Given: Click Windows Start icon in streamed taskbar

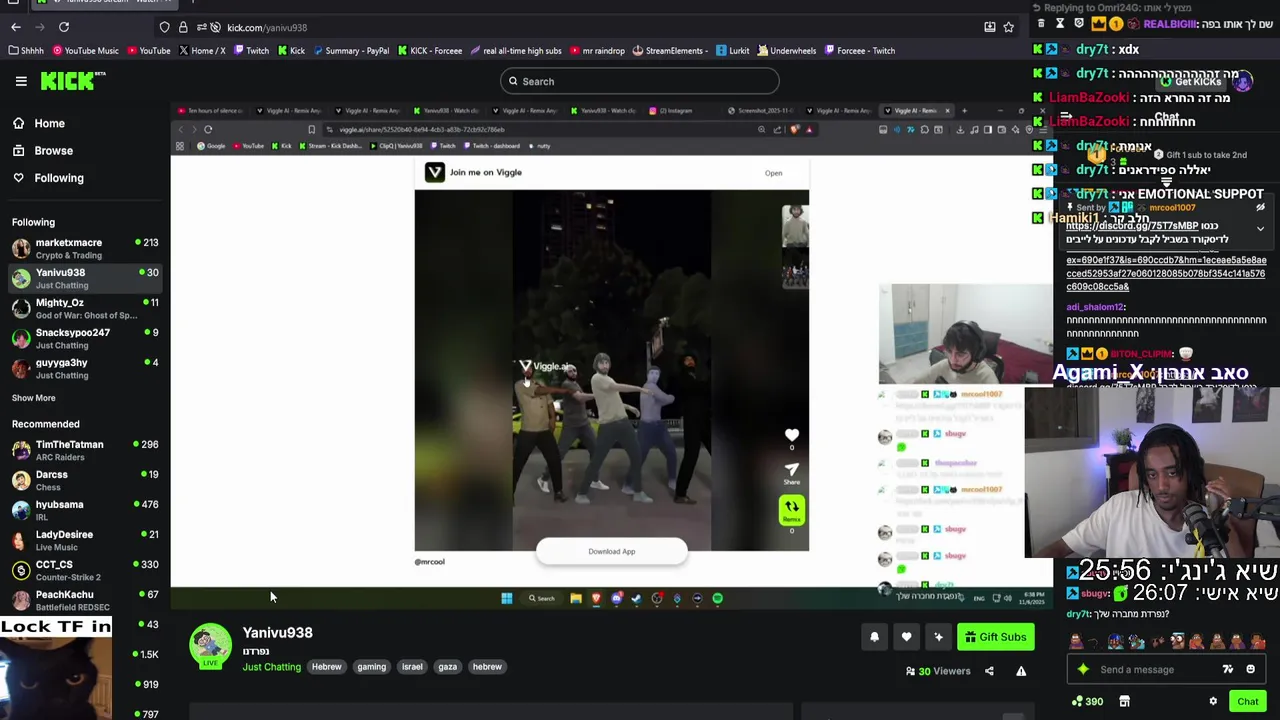Looking at the screenshot, I should pos(506,598).
